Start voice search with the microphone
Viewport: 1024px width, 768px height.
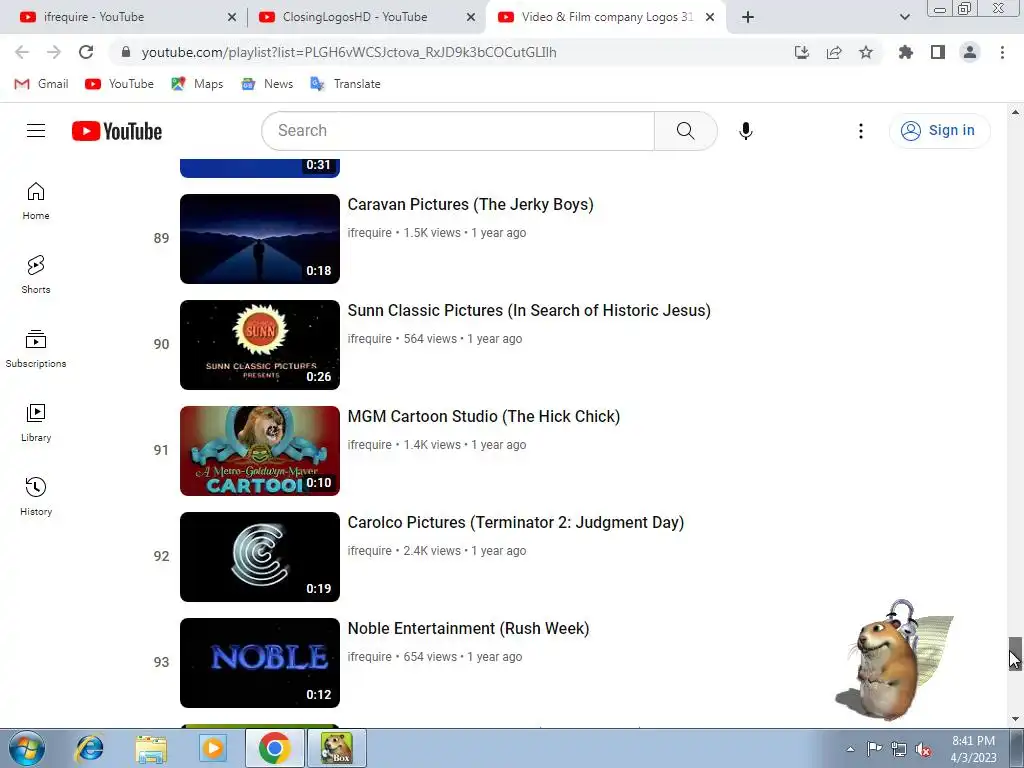point(746,131)
